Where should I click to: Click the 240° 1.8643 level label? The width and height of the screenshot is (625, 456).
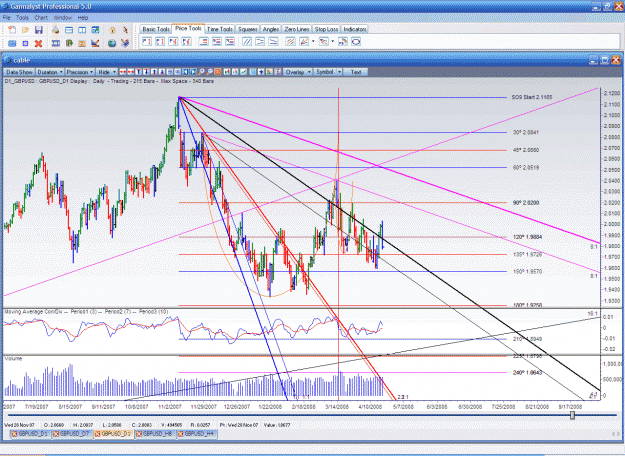(527, 373)
